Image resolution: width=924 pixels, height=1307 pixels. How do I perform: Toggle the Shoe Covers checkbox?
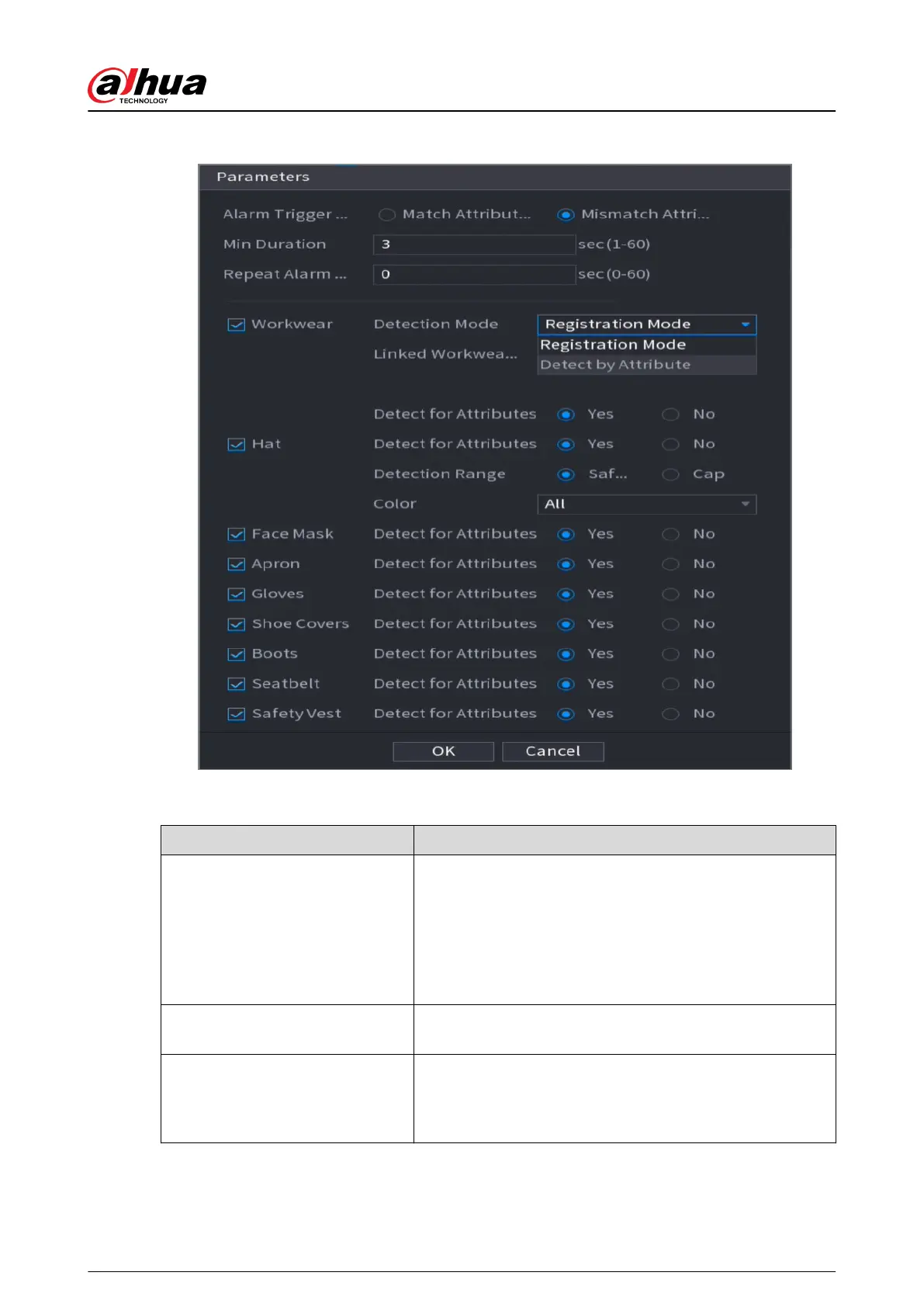click(x=237, y=625)
